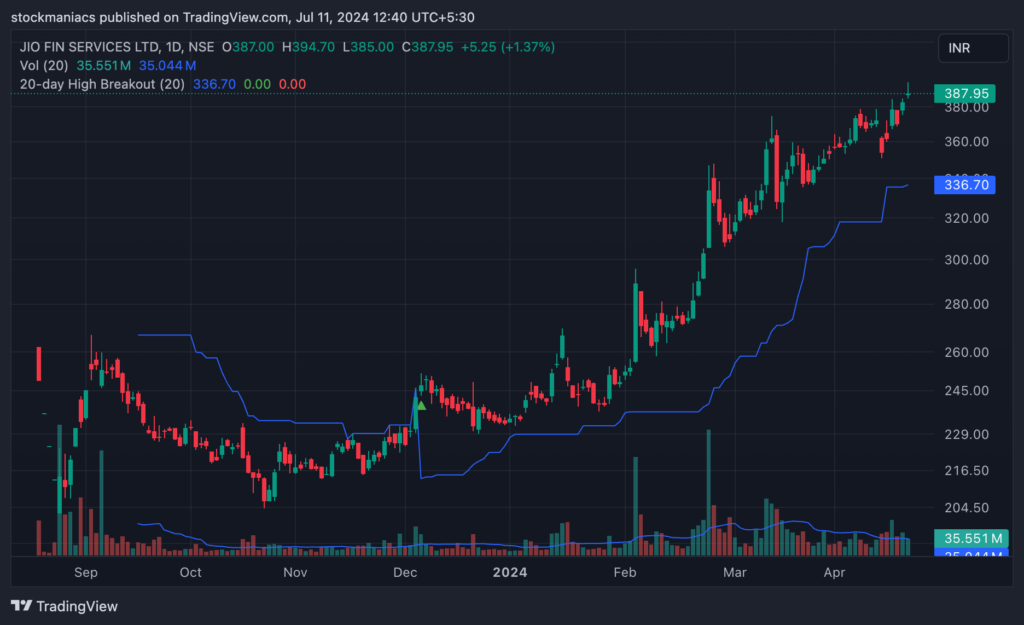
Task: Click the 35.551 M volume label
Action: click(x=971, y=538)
